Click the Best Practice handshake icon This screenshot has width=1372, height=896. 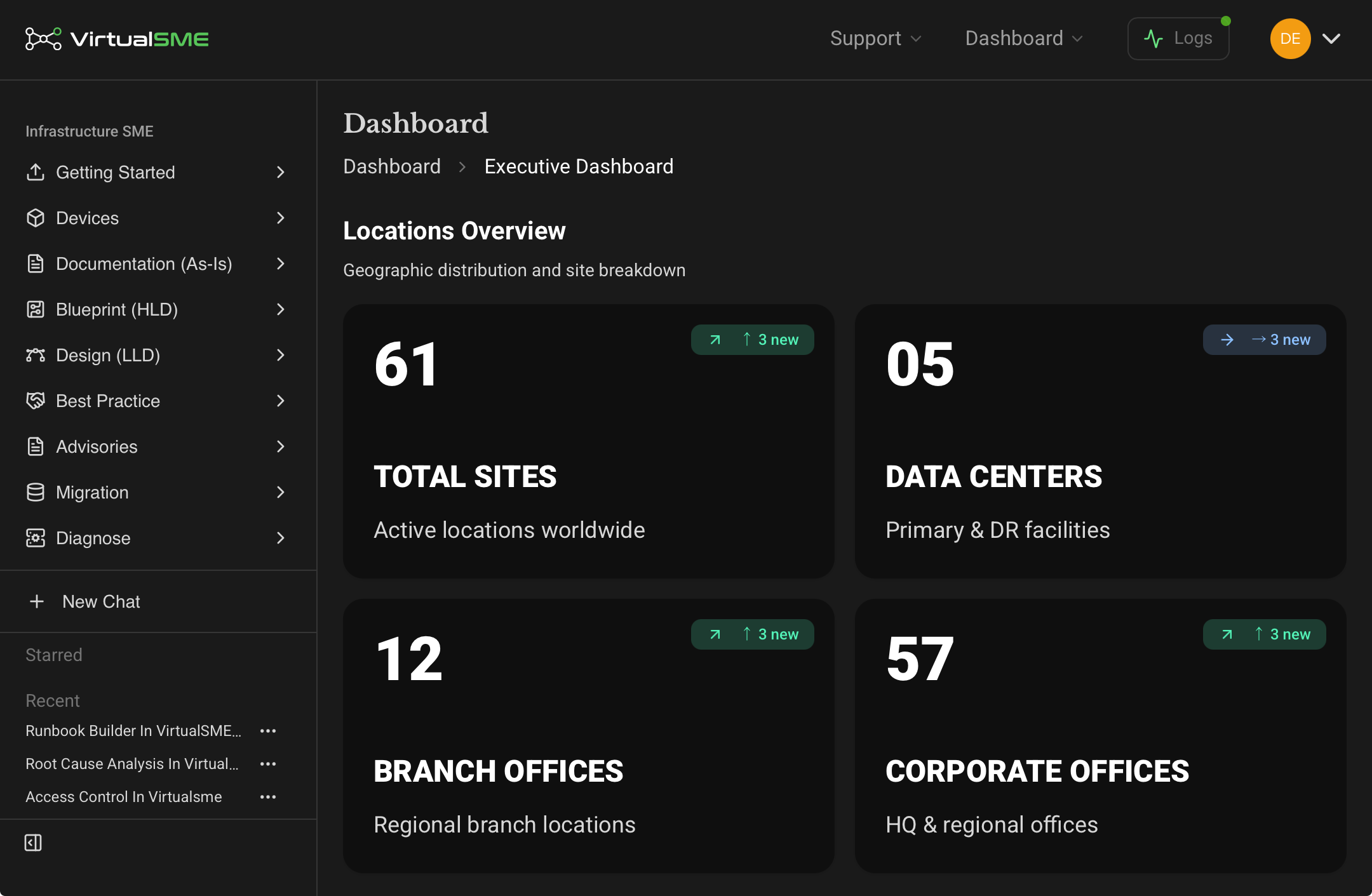click(36, 401)
